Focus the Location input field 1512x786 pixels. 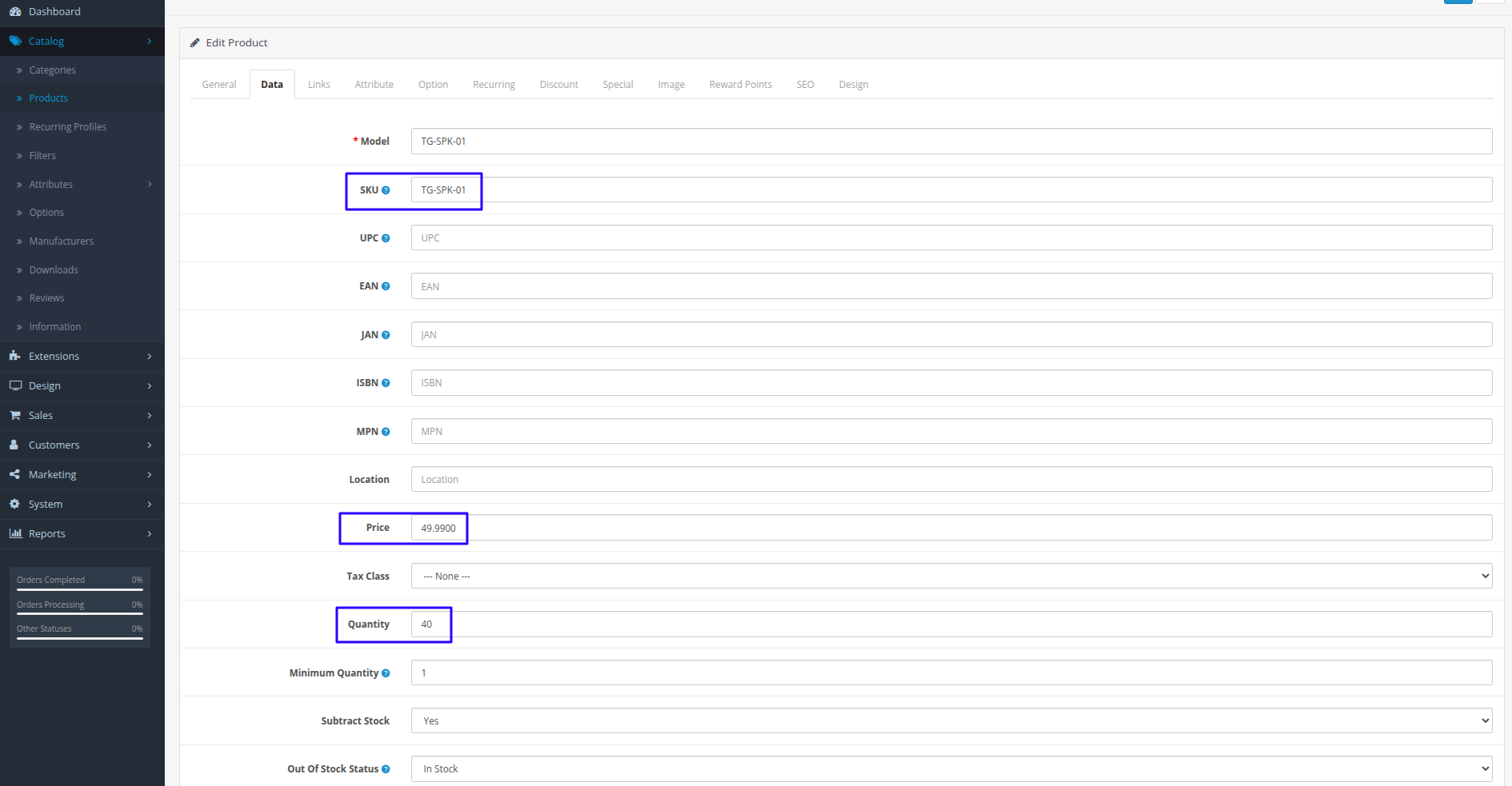(x=951, y=479)
